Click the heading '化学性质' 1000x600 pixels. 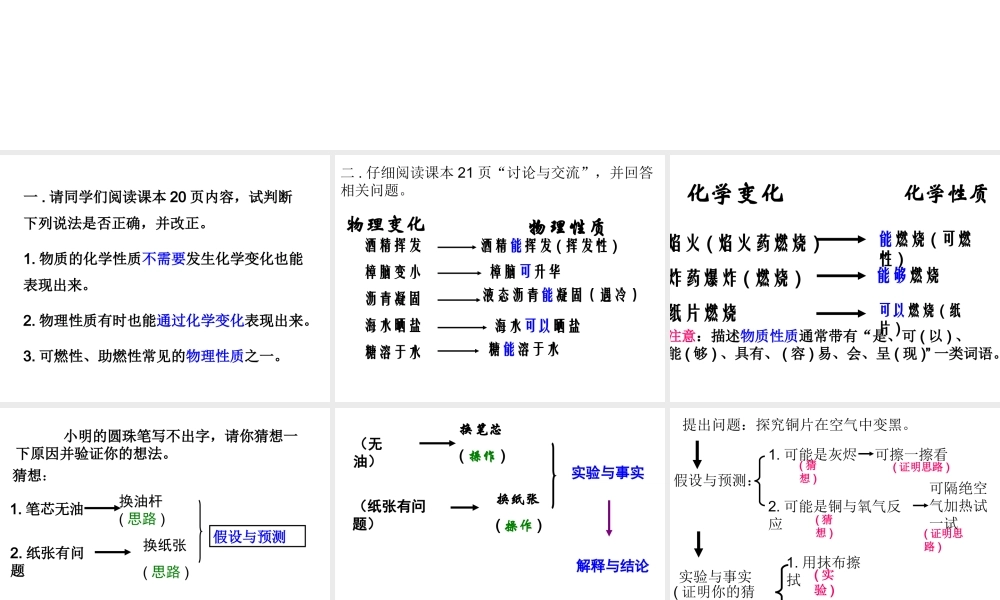click(946, 193)
